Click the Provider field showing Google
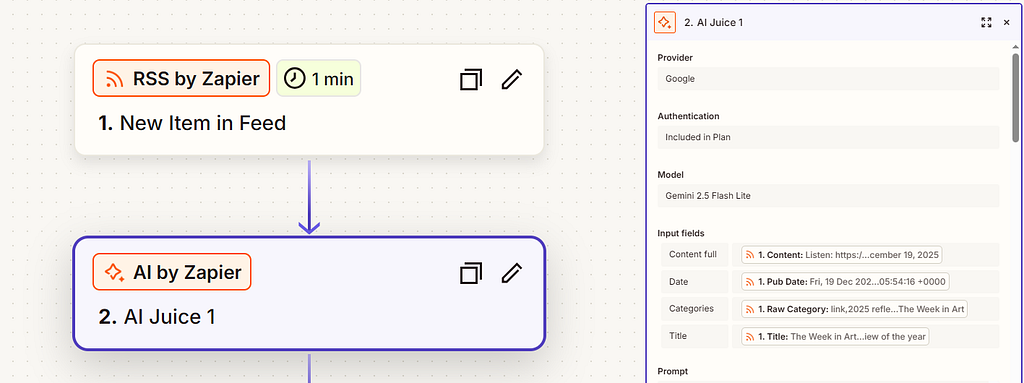 click(x=828, y=78)
